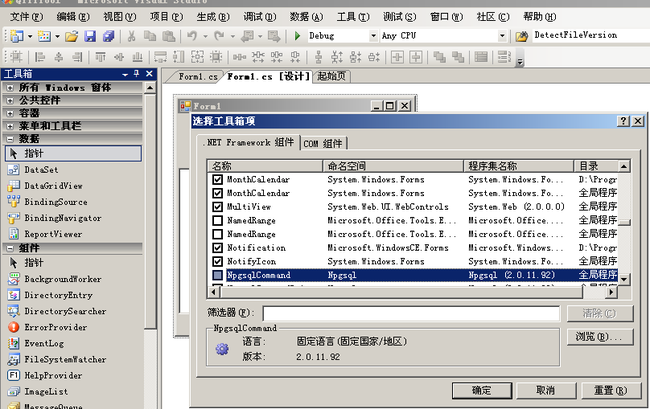The height and width of the screenshot is (409, 650).
Task: Click toolbox scrollbar up arrow
Action: point(150,88)
